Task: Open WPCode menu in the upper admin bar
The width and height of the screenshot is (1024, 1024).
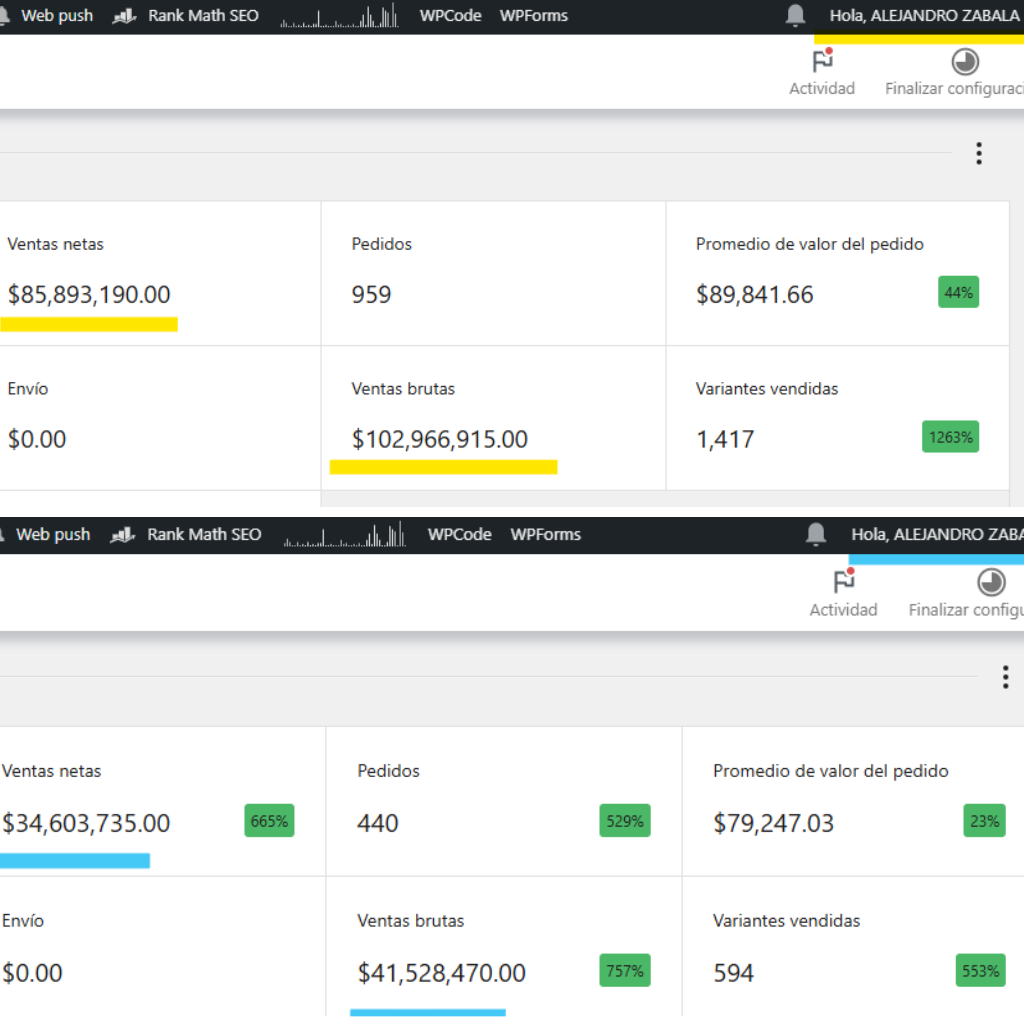Action: pos(449,16)
